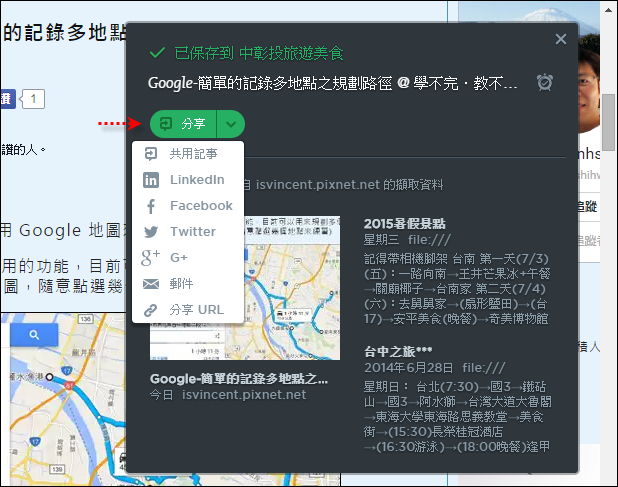The image size is (618, 487).
Task: Click isvincent.pixnet.net under clipped note
Action: coord(244,395)
